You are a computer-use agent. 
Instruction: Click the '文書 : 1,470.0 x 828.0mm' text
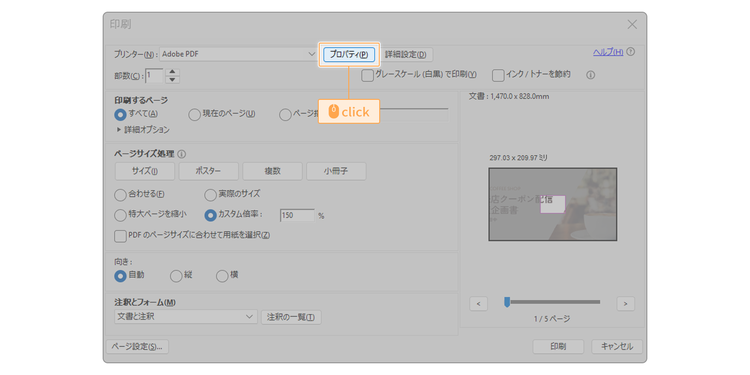pos(509,97)
